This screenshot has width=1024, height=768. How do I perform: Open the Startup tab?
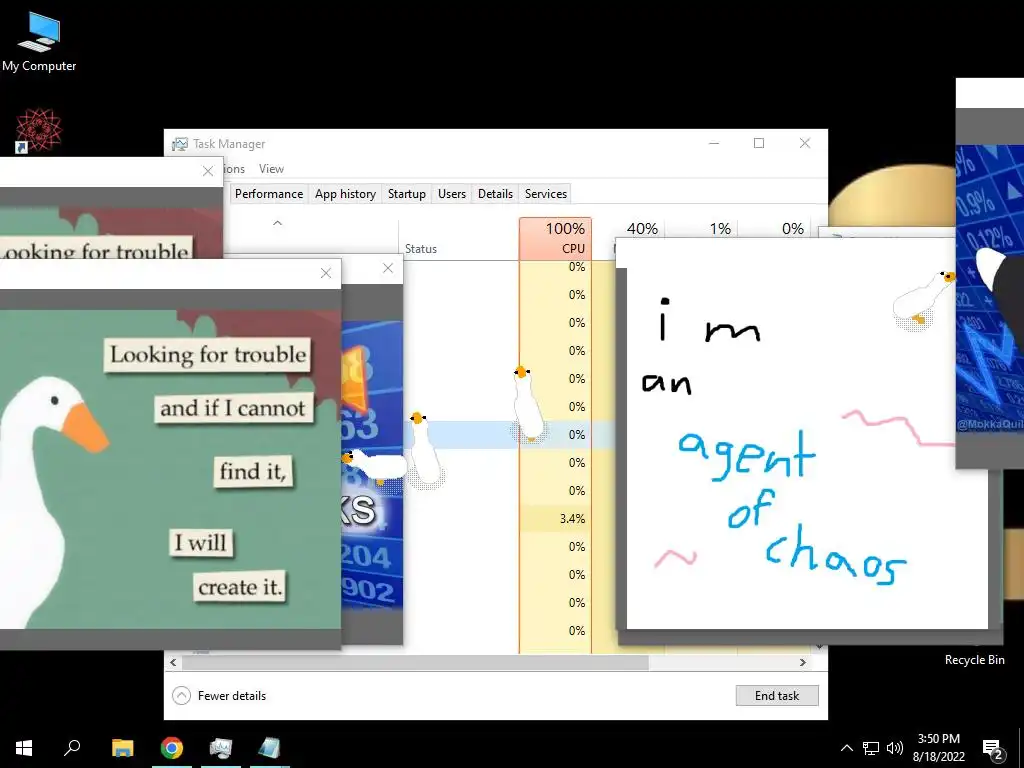(407, 194)
